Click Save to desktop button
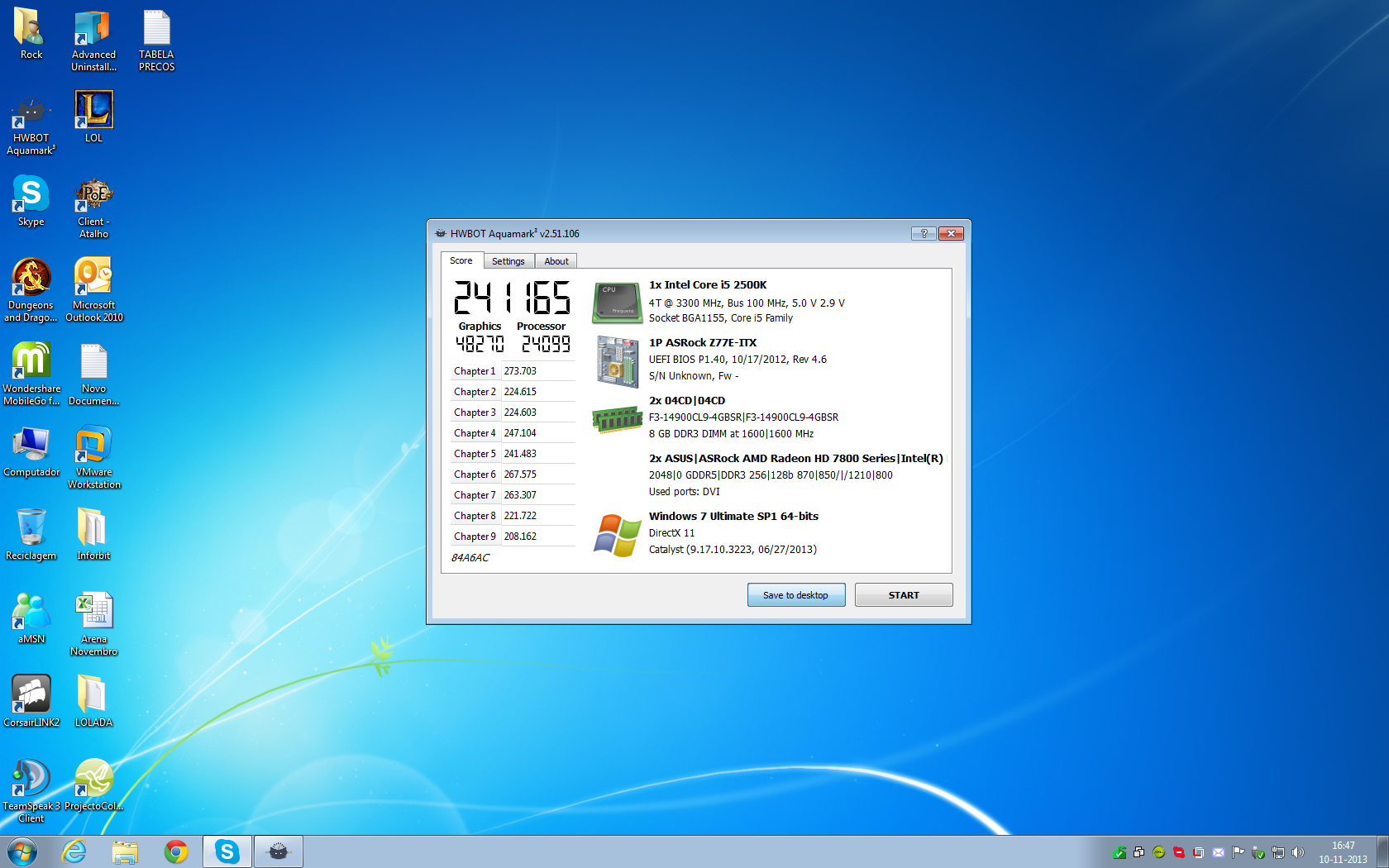The image size is (1389, 868). [796, 595]
